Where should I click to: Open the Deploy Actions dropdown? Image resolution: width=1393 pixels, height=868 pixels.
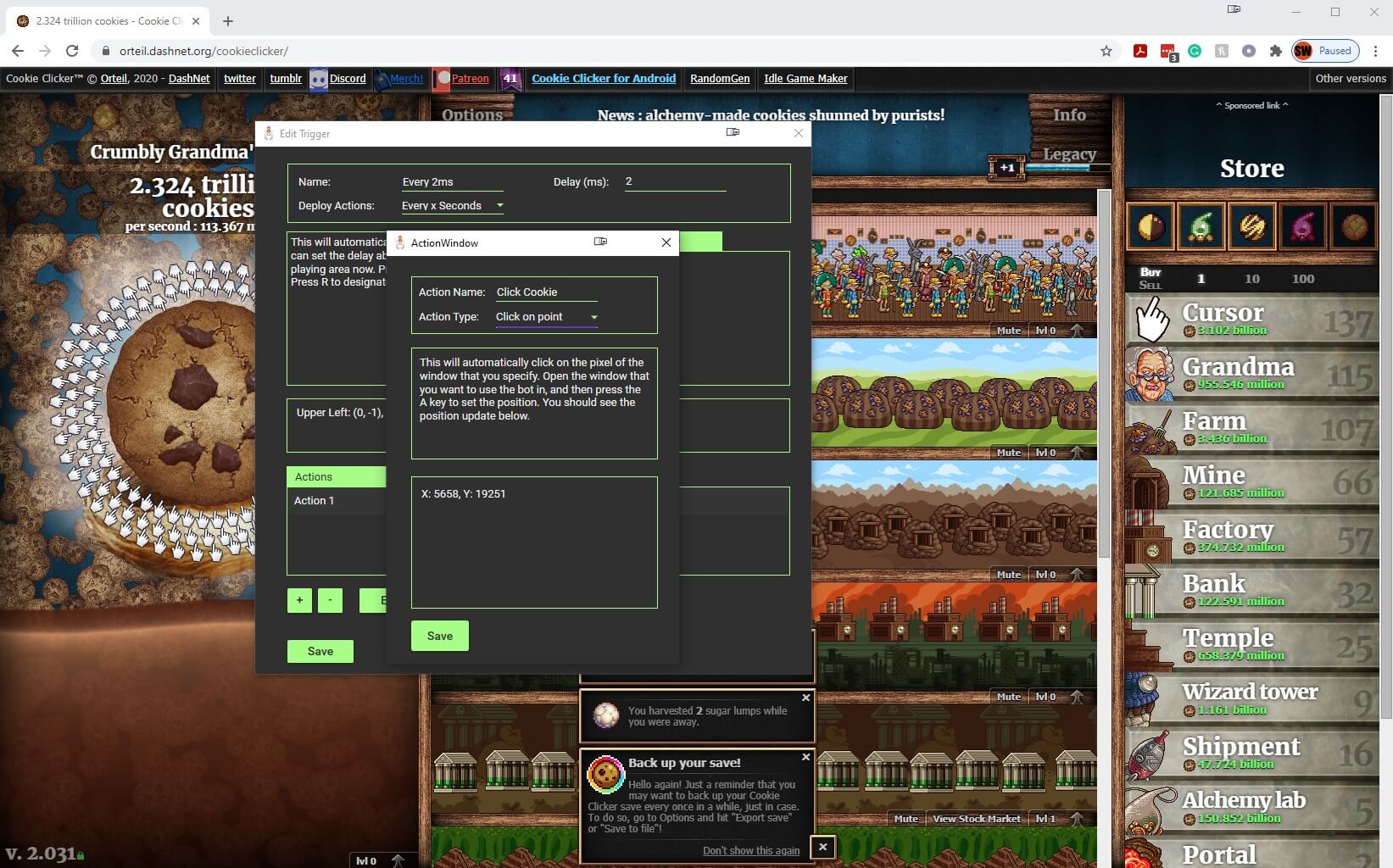click(453, 206)
